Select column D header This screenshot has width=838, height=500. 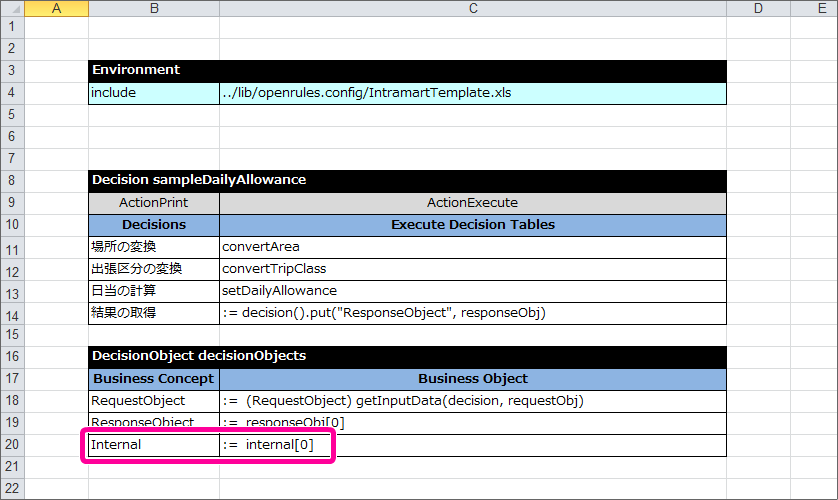tap(758, 8)
